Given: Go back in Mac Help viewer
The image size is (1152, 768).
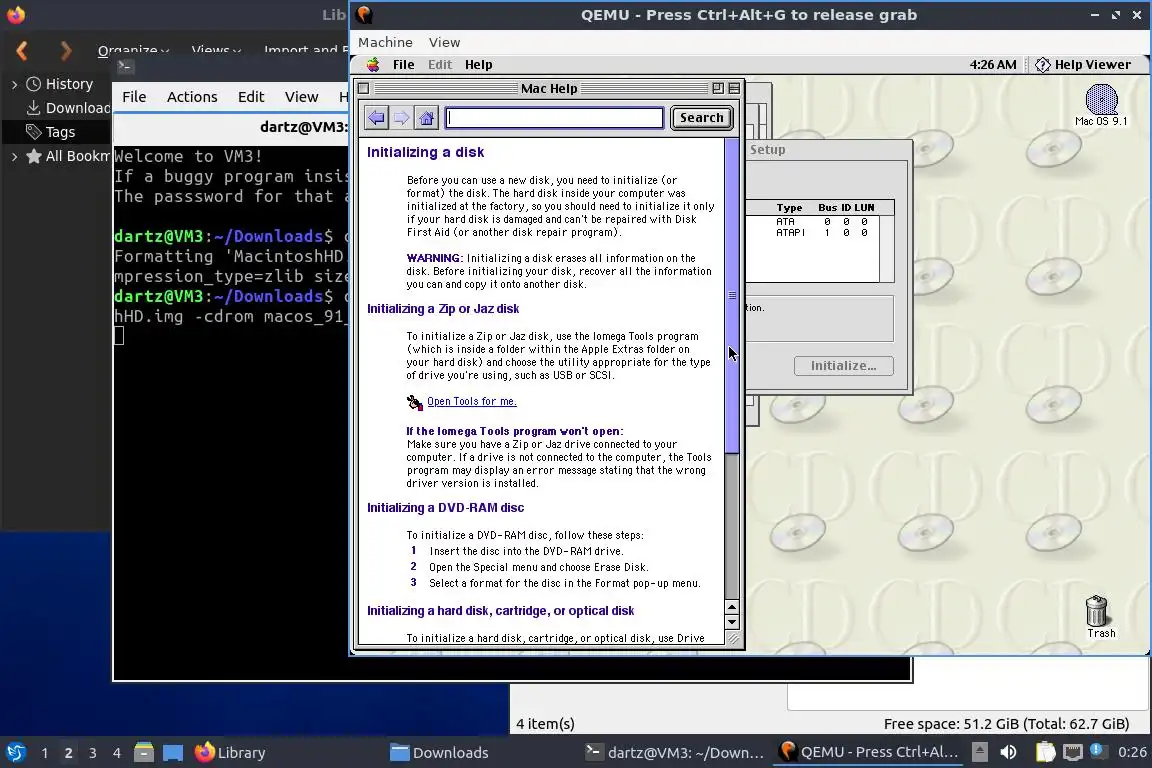Looking at the screenshot, I should (377, 118).
